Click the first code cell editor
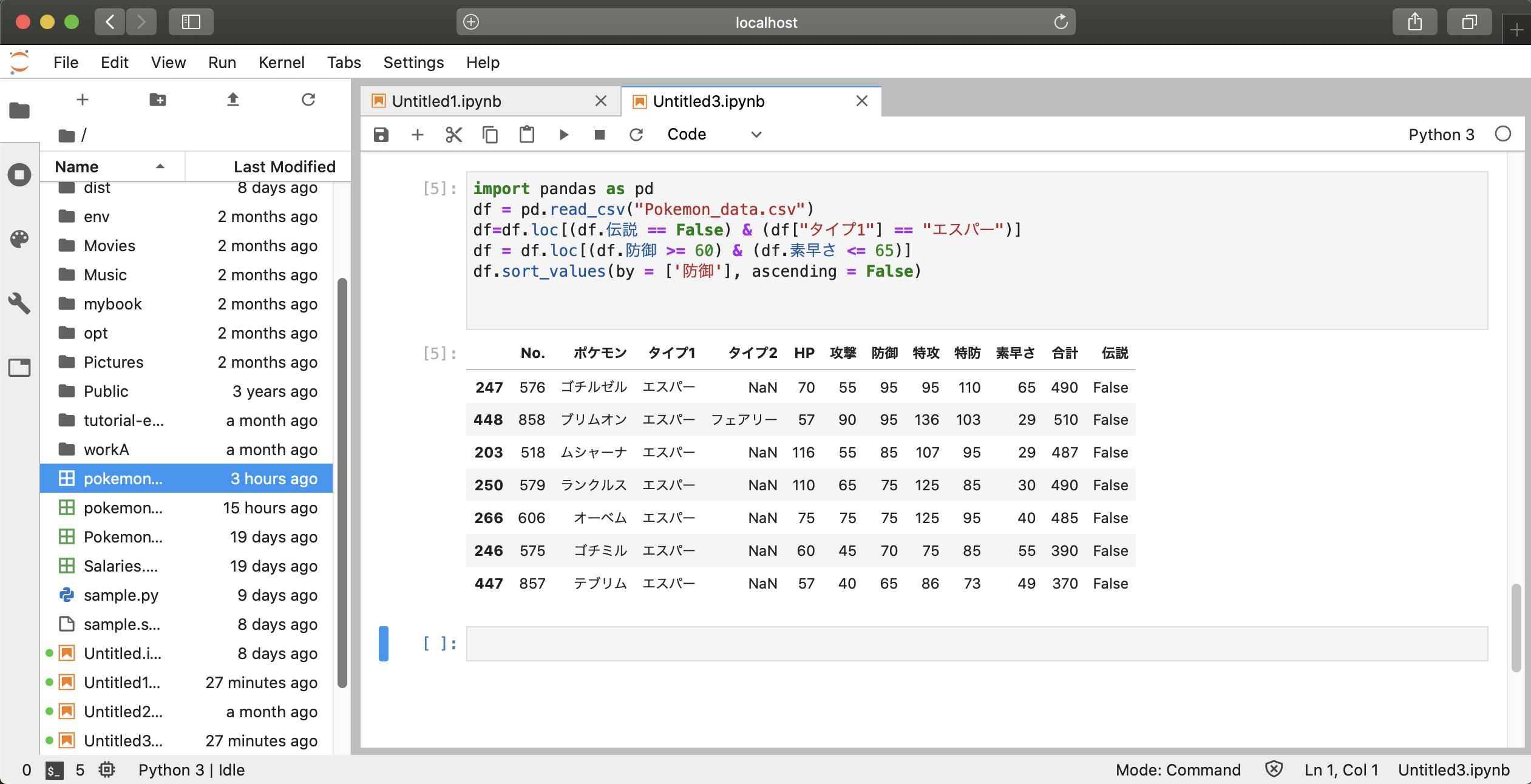Screen dimensions: 1531x784 tap(977, 250)
